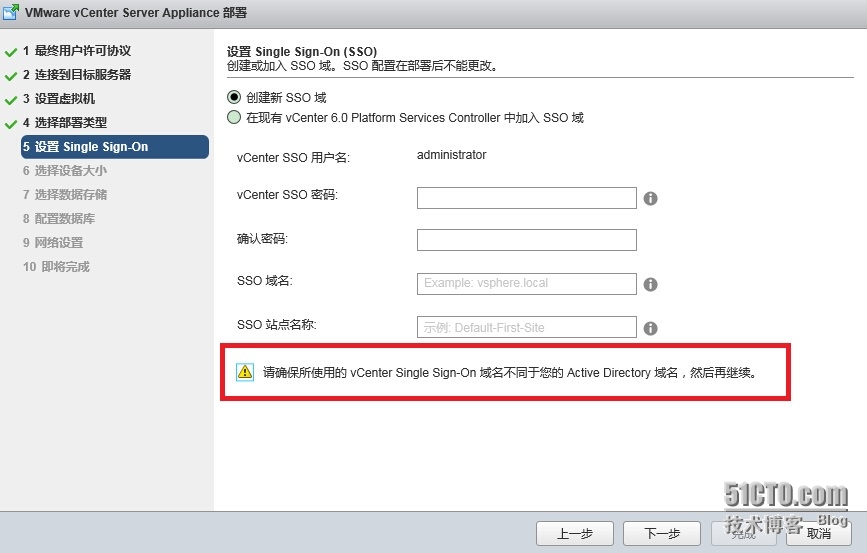This screenshot has height=553, width=867.
Task: Click the info icon beside SSO domain name
Action: point(650,284)
